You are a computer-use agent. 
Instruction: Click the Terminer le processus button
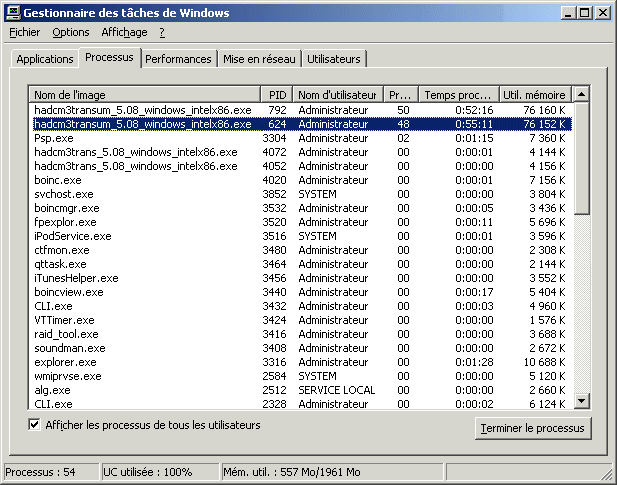pos(531,428)
